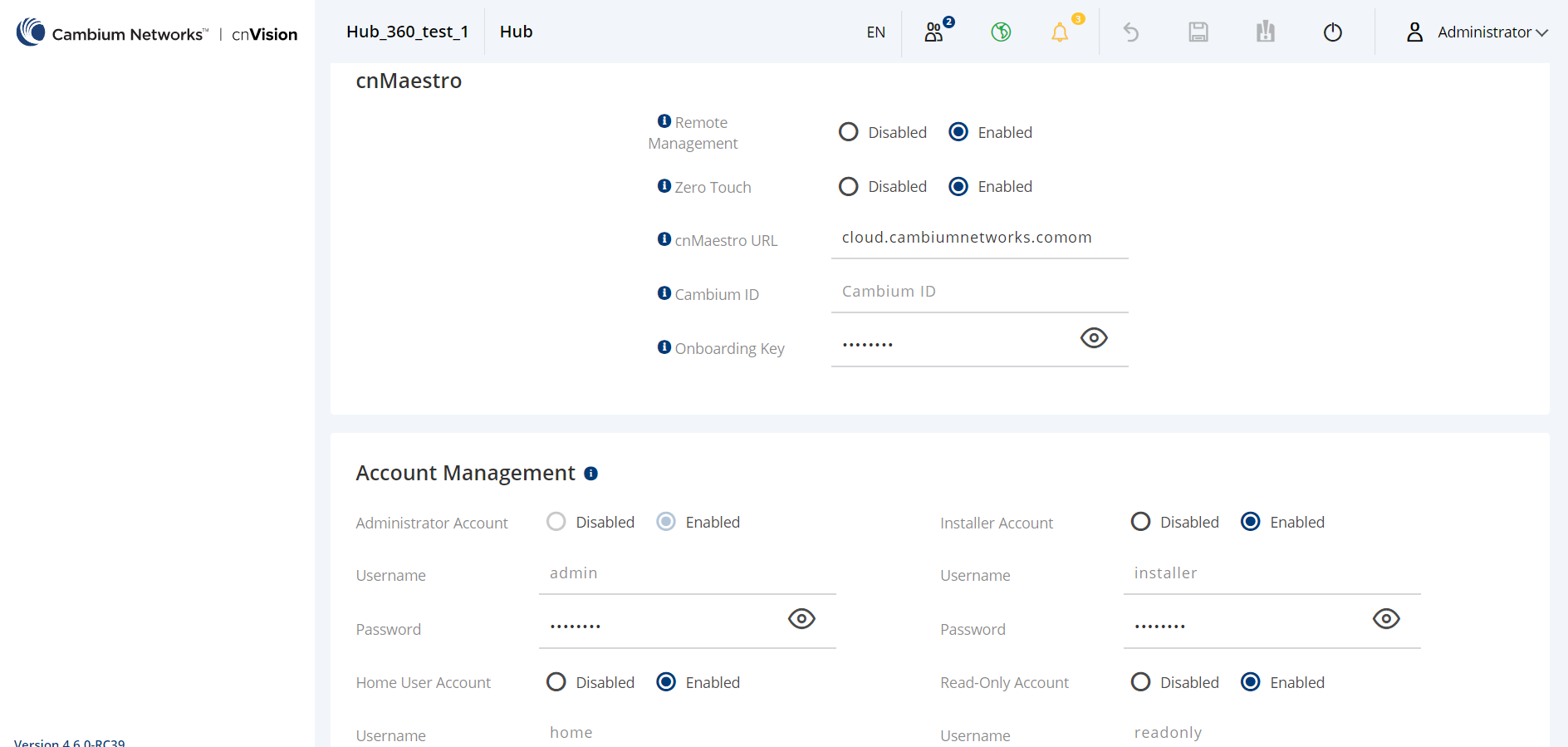This screenshot has width=1568, height=747.
Task: Open the notifications bell icon
Action: [x=1061, y=32]
